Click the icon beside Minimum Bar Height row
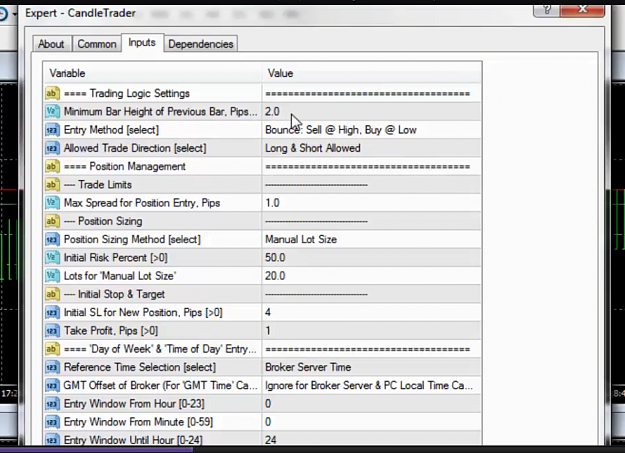Image resolution: width=625 pixels, height=453 pixels. tap(52, 112)
